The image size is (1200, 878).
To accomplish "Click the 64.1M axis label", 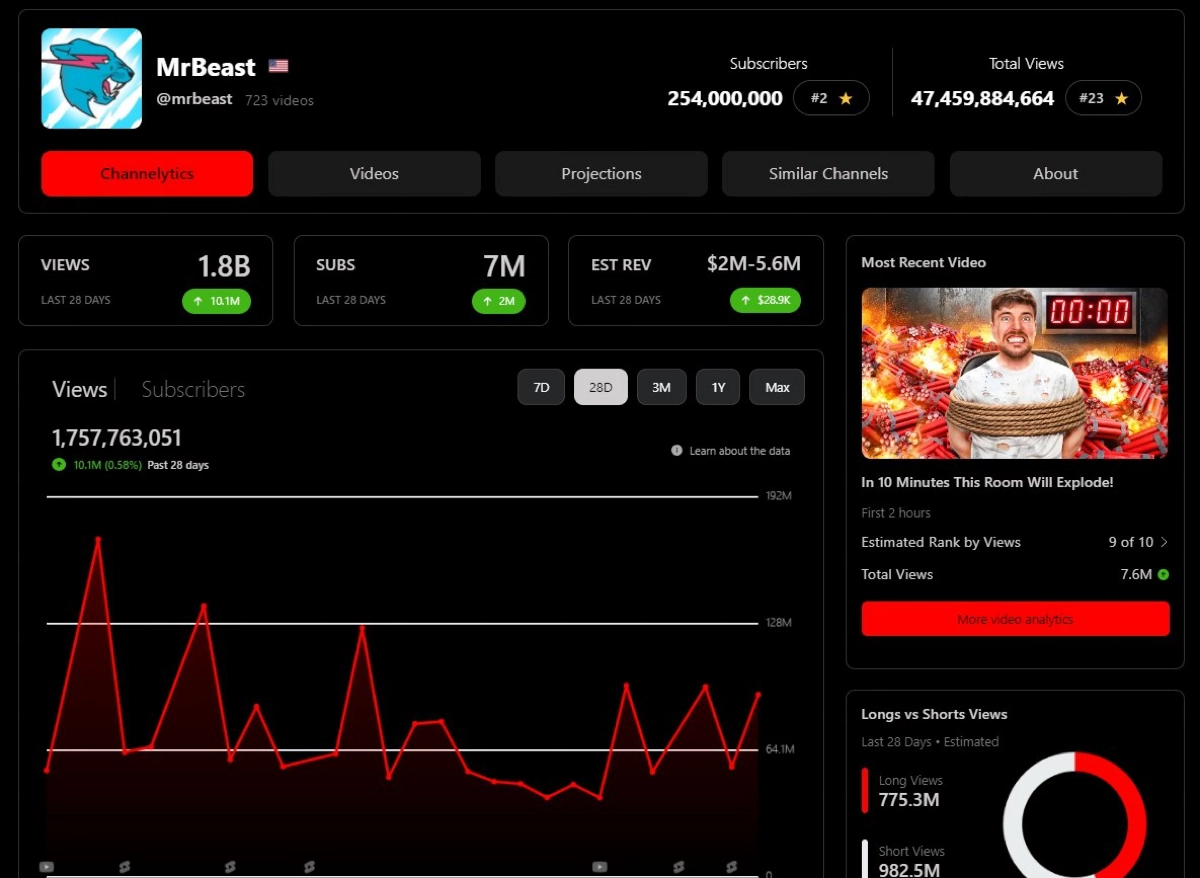I will [780, 749].
